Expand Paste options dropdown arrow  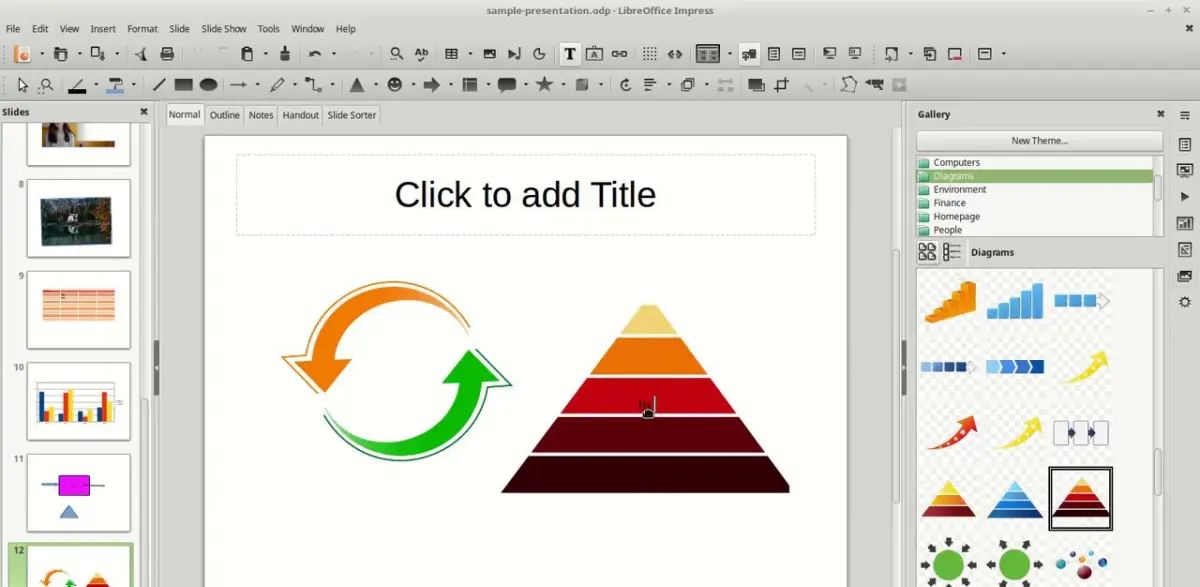click(x=265, y=54)
